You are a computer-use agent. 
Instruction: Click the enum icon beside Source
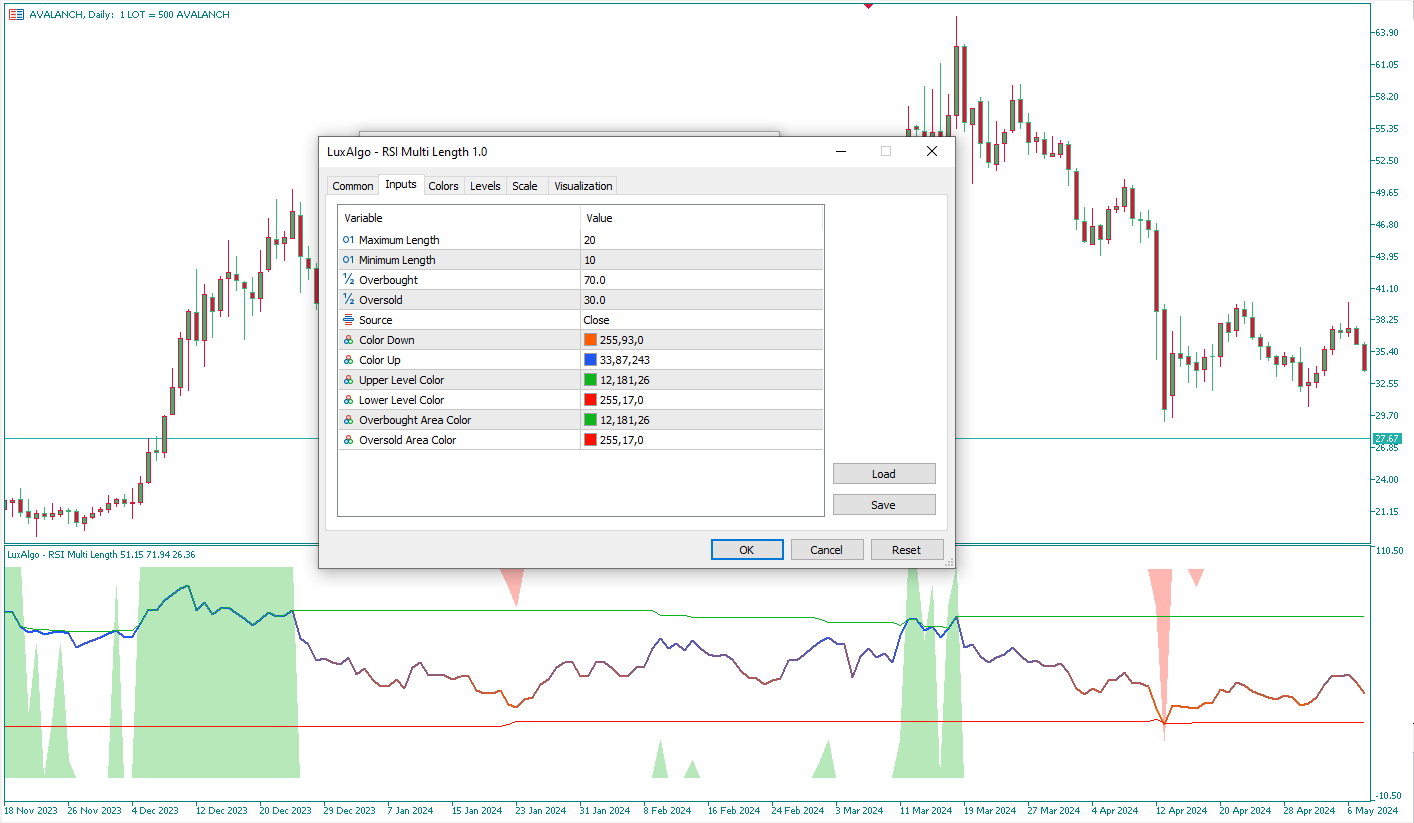click(348, 320)
